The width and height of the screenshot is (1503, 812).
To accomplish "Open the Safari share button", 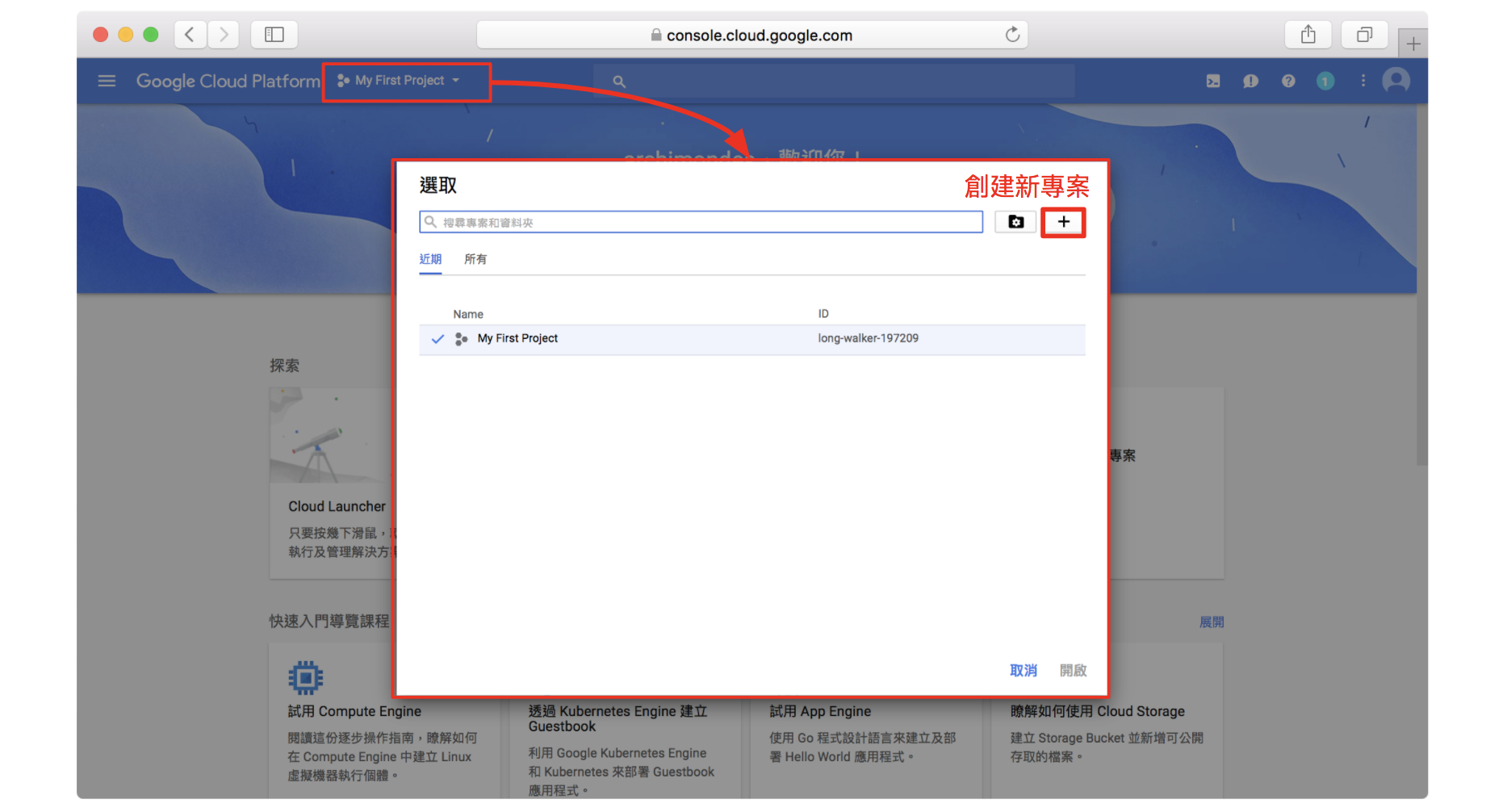I will pos(1308,35).
